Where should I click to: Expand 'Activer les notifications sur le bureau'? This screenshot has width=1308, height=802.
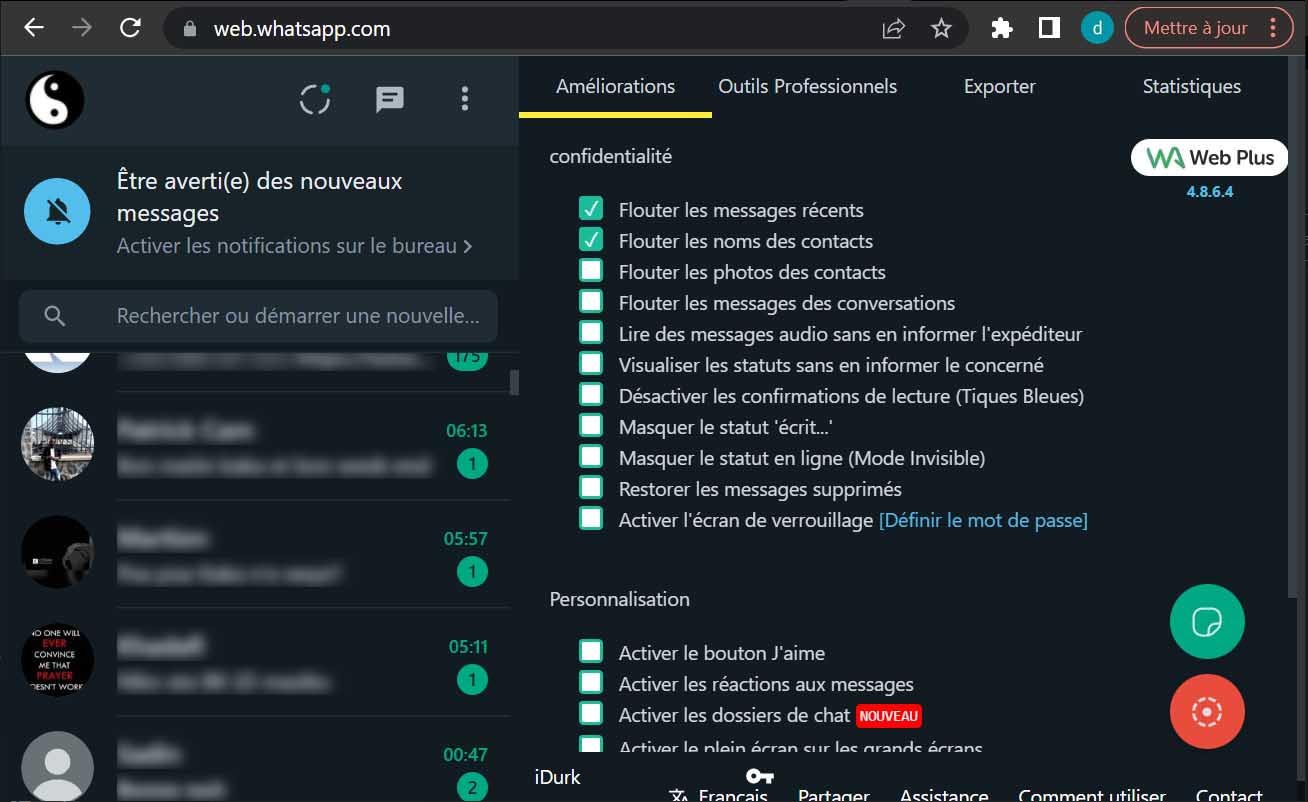tap(290, 245)
